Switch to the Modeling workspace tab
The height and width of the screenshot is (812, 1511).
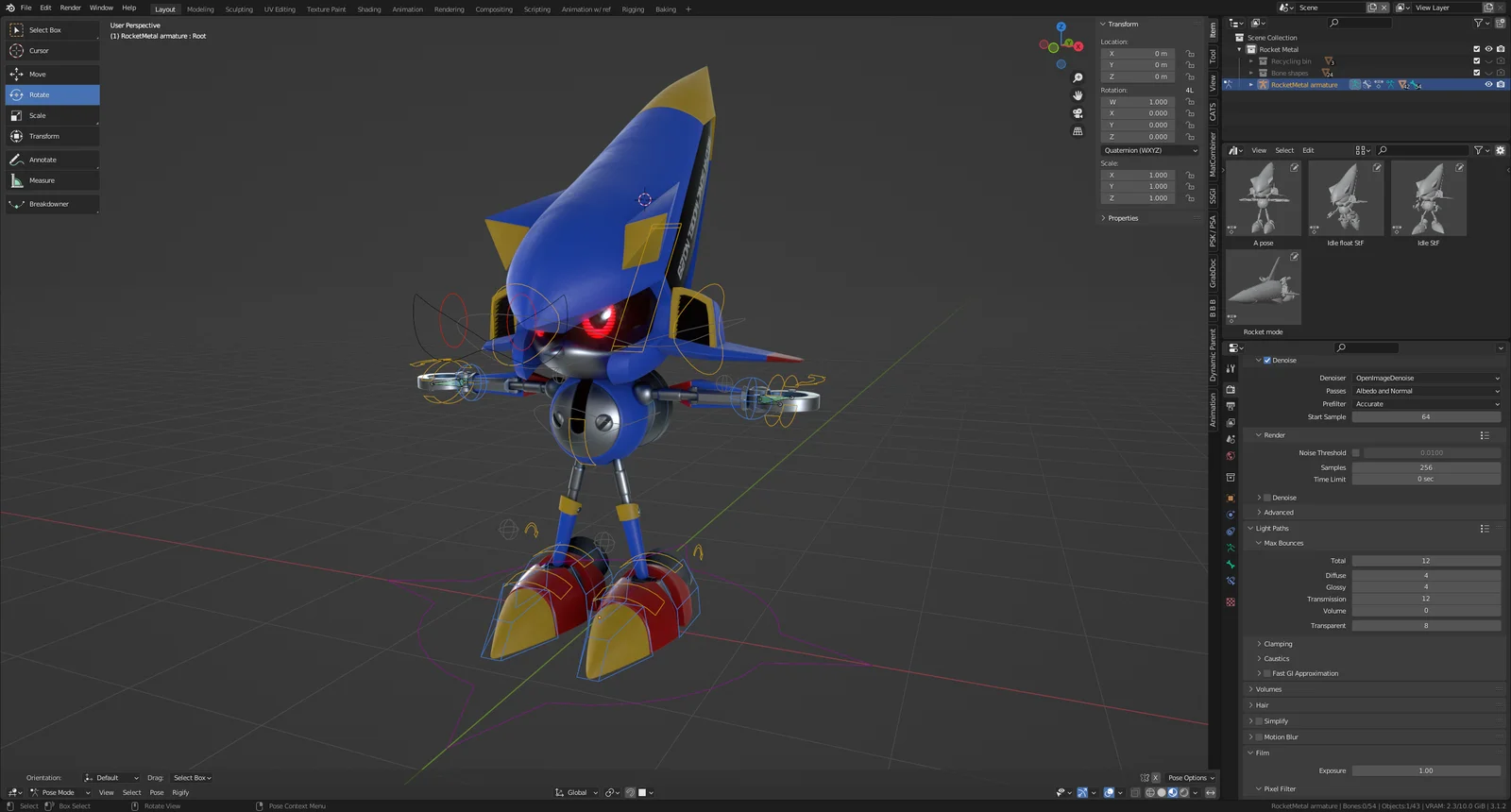coord(200,9)
